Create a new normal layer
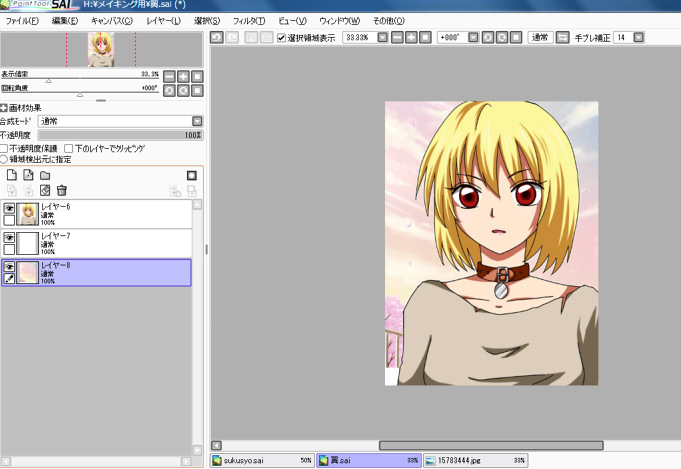 click(12, 175)
